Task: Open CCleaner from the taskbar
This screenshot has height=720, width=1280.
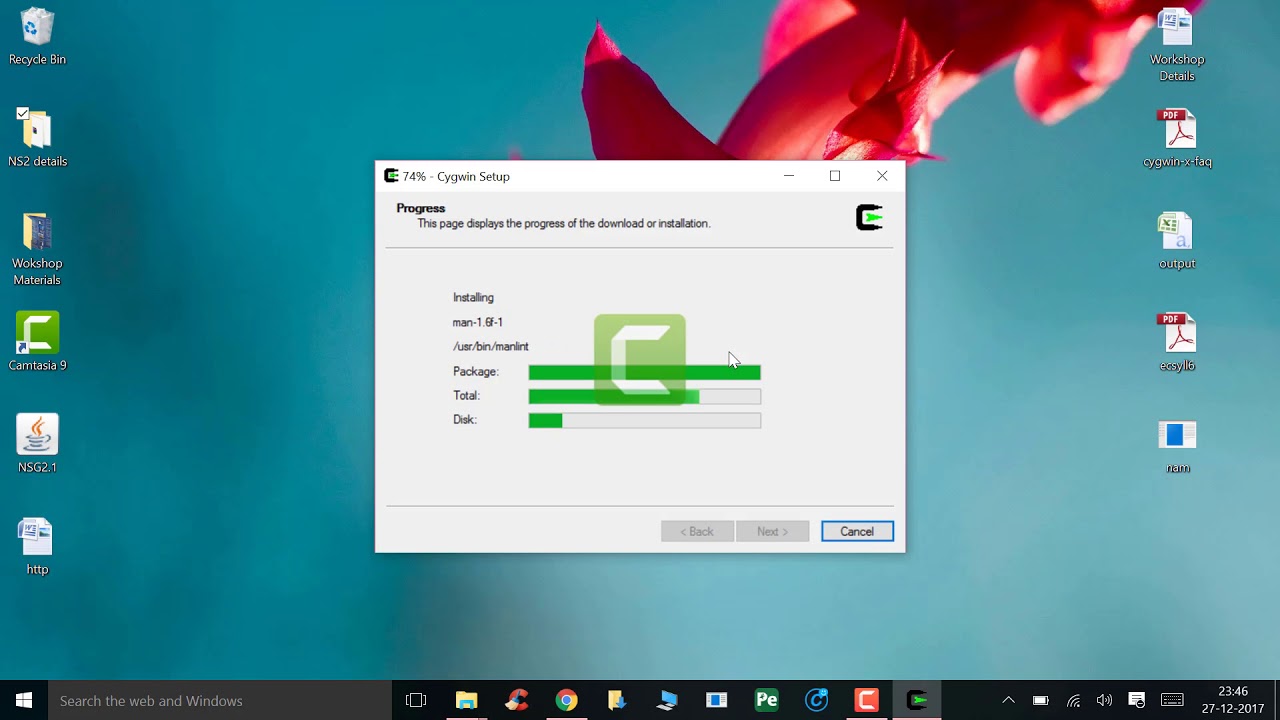Action: pos(516,700)
